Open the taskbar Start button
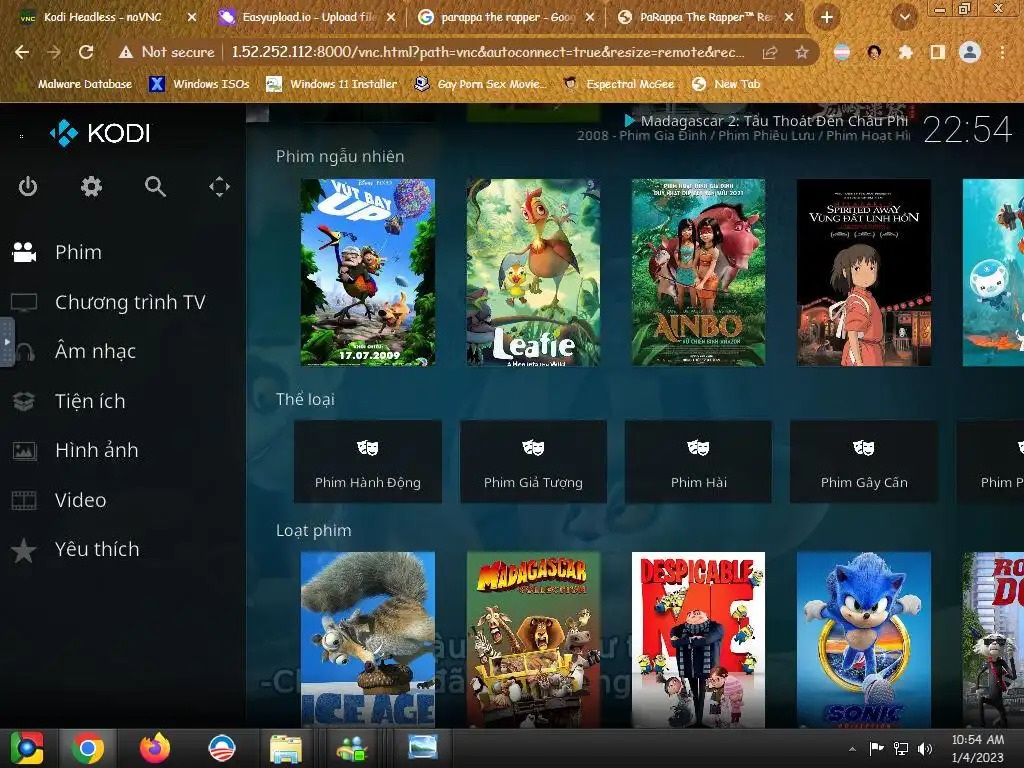Screen dimensions: 1024x768 [26, 748]
